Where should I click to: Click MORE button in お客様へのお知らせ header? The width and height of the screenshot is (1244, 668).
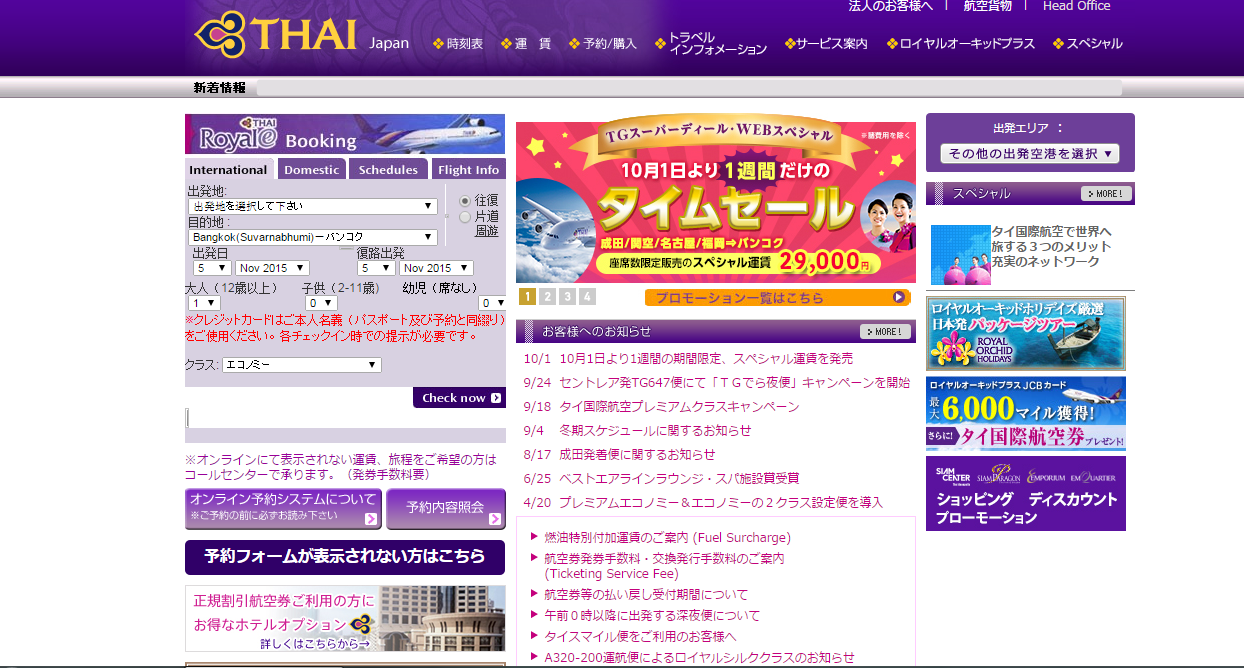click(885, 331)
